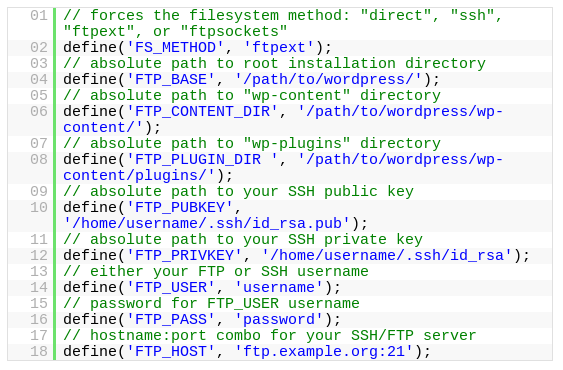This screenshot has width=563, height=370.
Task: Click line number 08
Action: [39, 159]
